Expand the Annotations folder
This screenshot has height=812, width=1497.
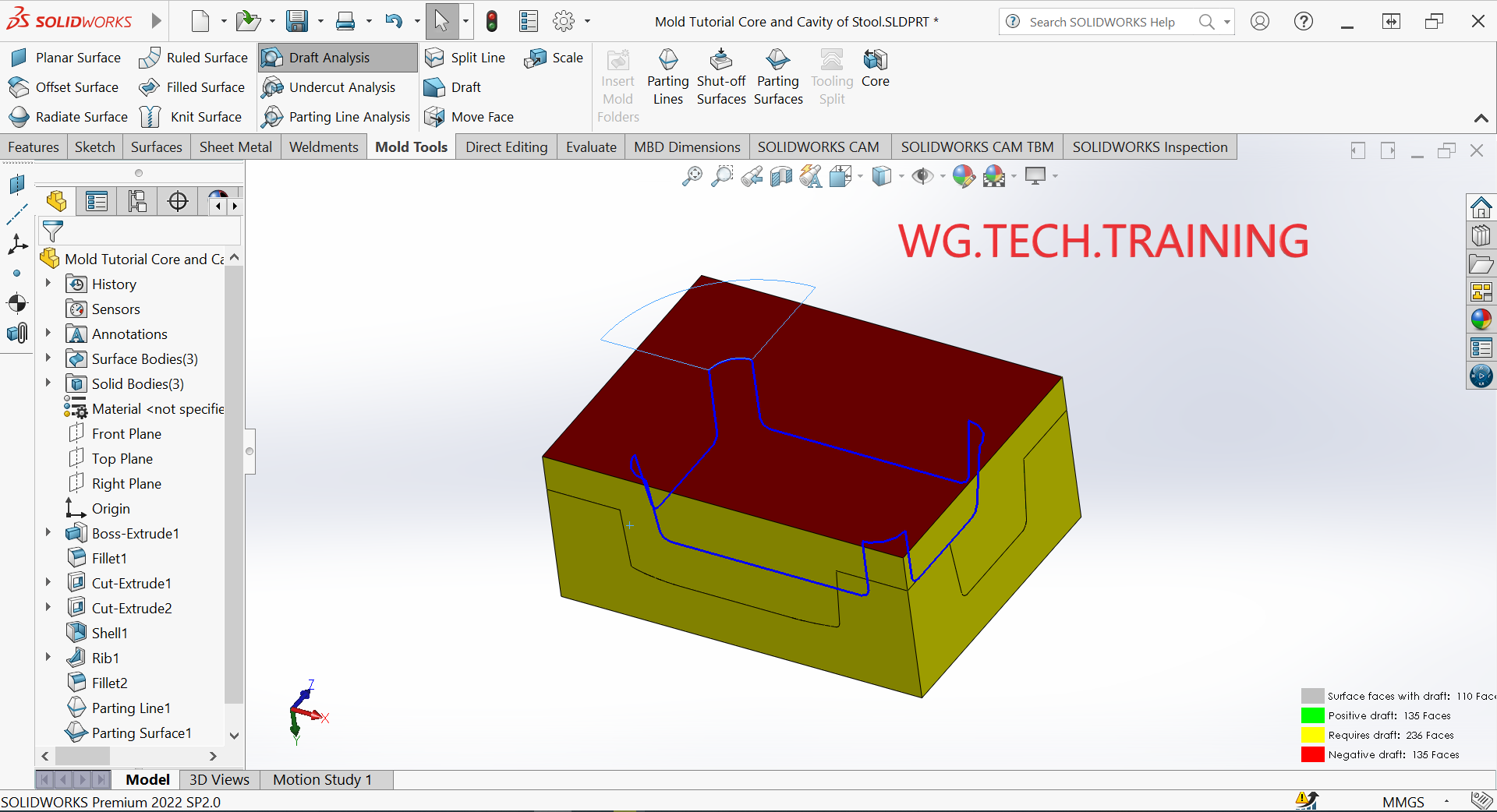(48, 334)
